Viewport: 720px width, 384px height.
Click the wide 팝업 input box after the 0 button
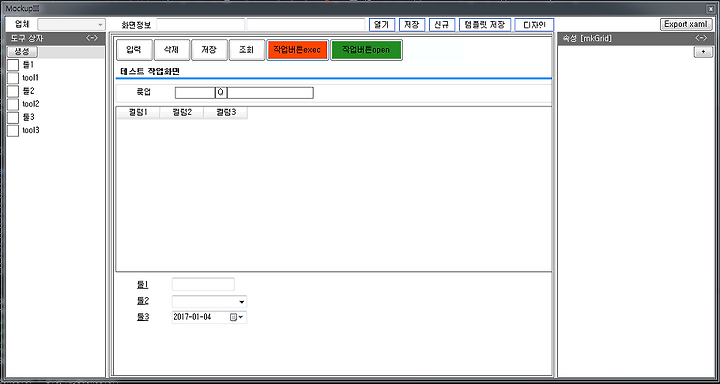pos(270,93)
